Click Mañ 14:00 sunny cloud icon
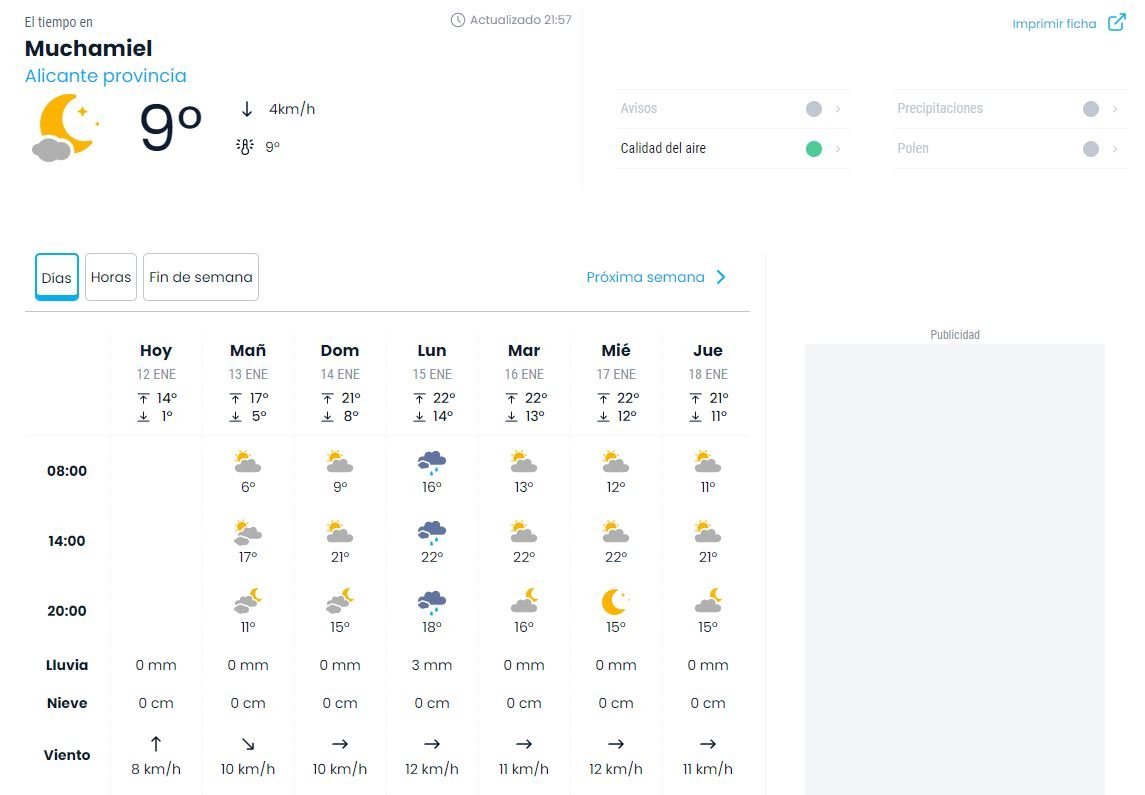This screenshot has width=1145, height=795. pos(248,532)
